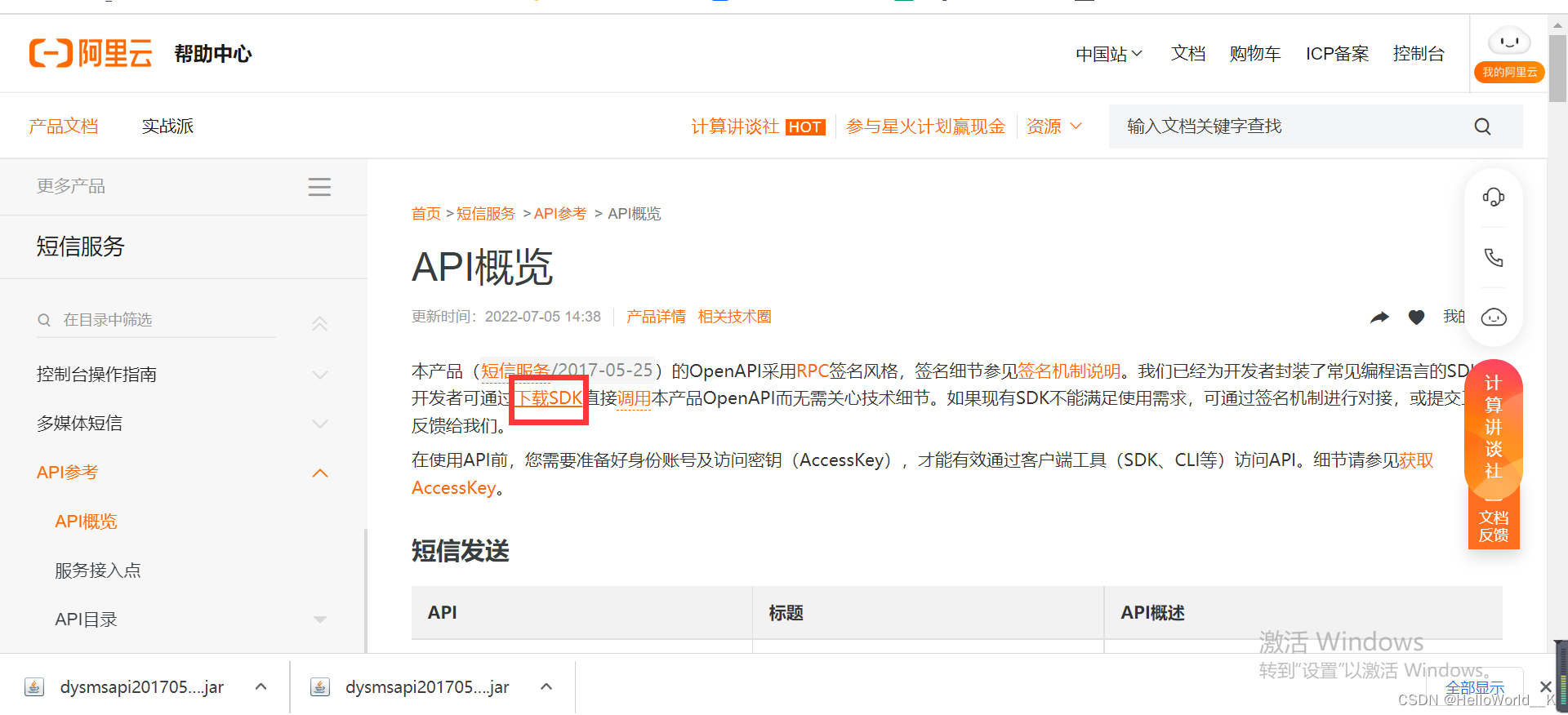Click the double-chevron collapse icon in sidebar
1568x715 pixels.
pos(319,323)
